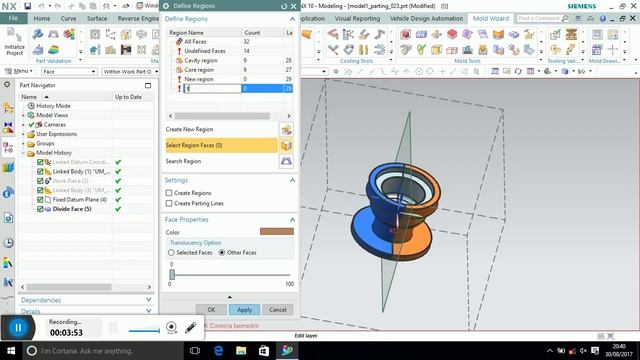Open the Face selection filter dropdown
This screenshot has width=640, height=360.
69,71
